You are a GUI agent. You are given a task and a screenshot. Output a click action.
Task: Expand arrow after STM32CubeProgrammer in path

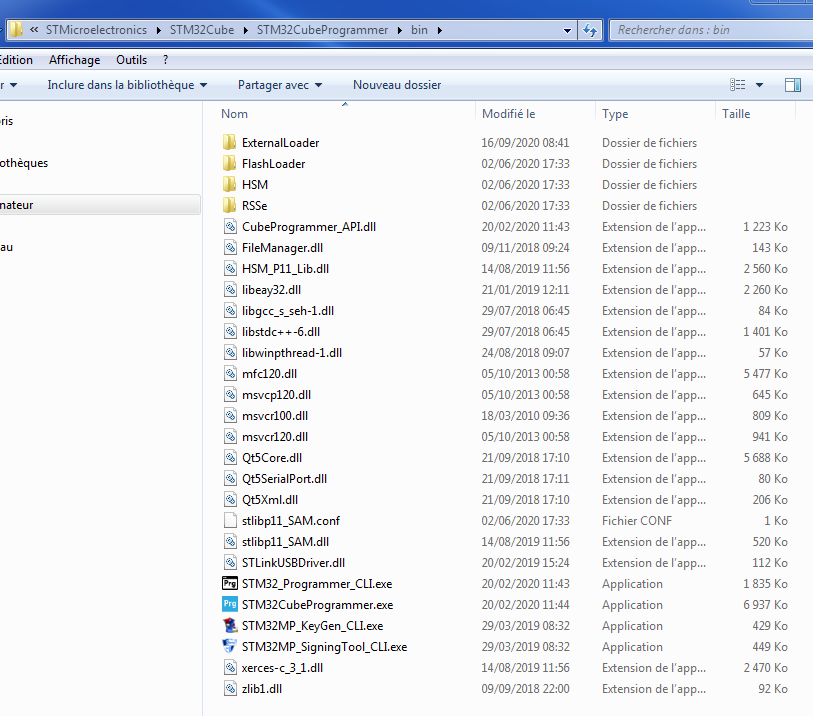(400, 31)
